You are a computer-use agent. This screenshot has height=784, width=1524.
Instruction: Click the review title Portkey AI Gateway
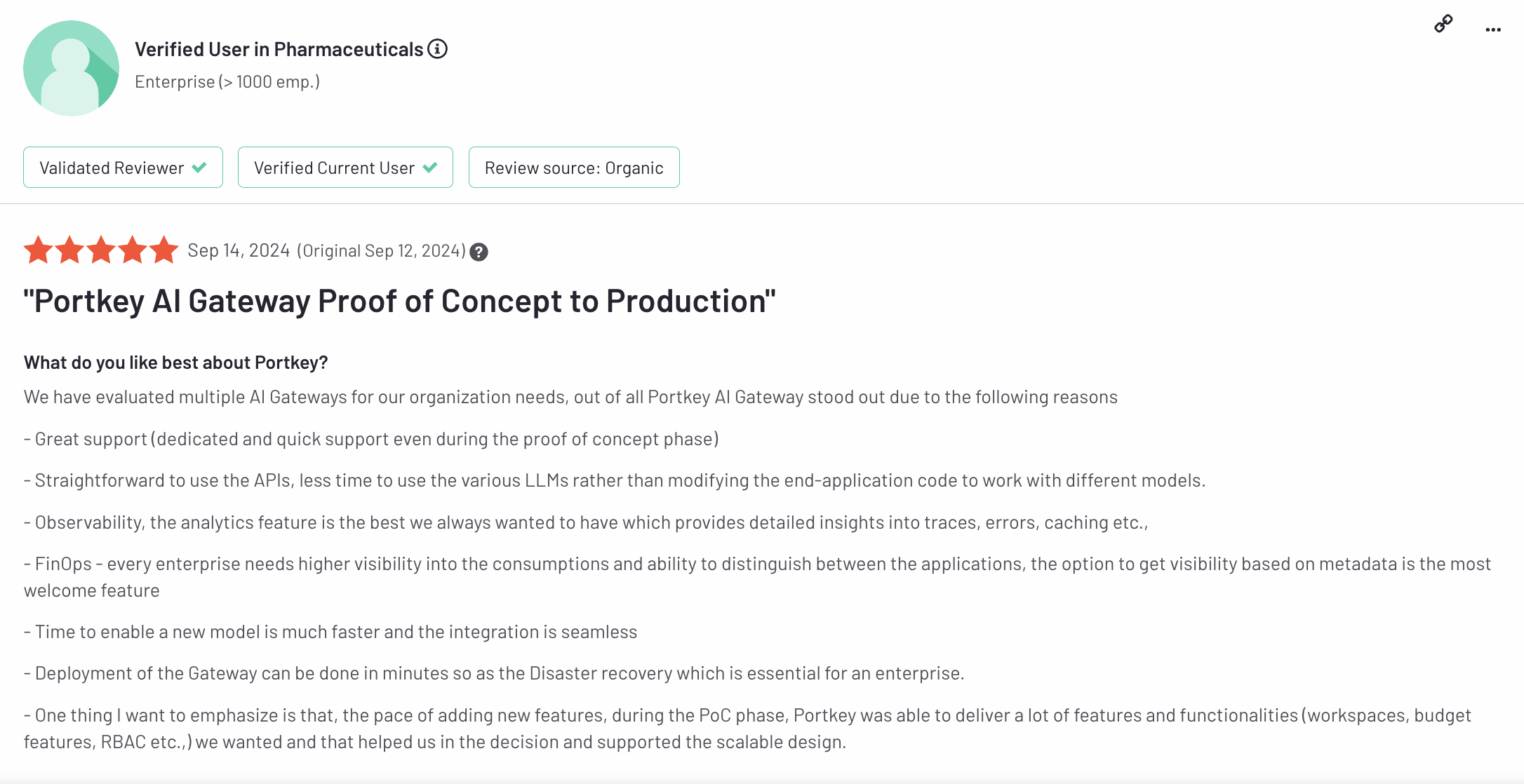[x=399, y=302]
